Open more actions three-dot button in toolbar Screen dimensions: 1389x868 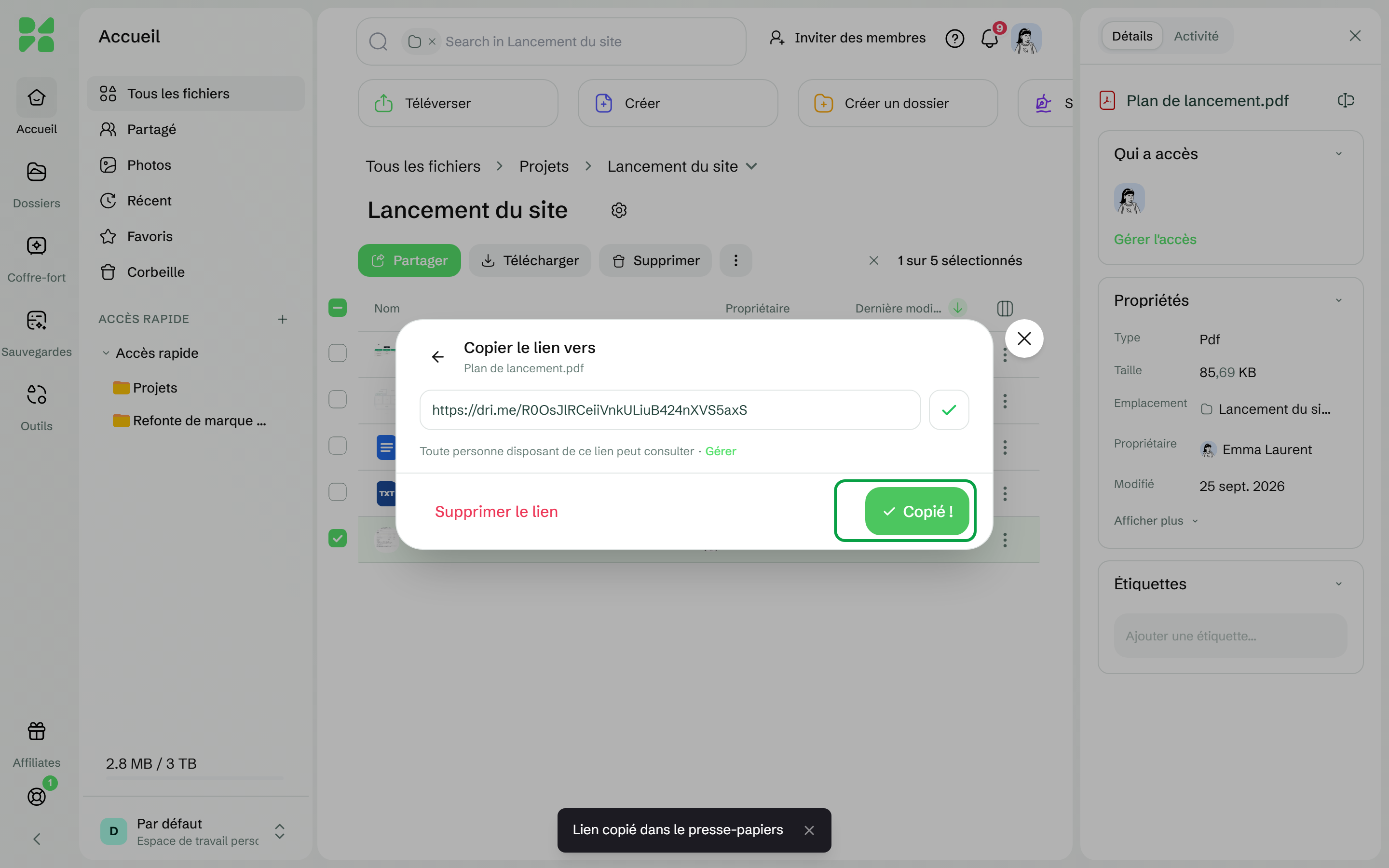(x=736, y=260)
